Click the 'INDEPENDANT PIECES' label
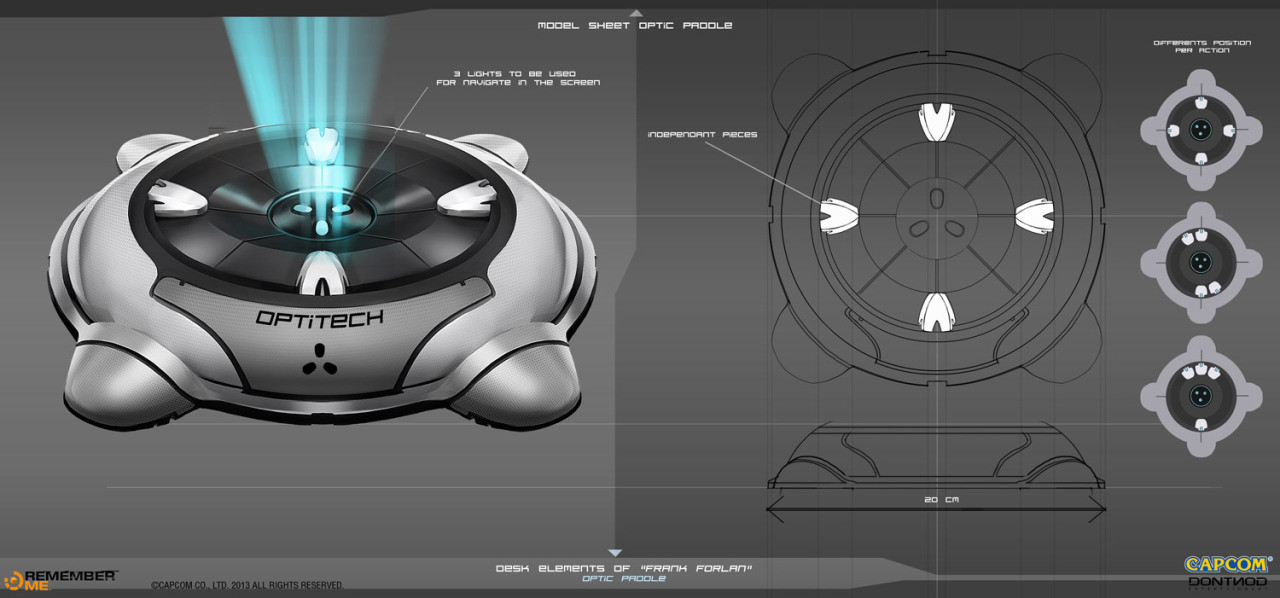 [702, 134]
